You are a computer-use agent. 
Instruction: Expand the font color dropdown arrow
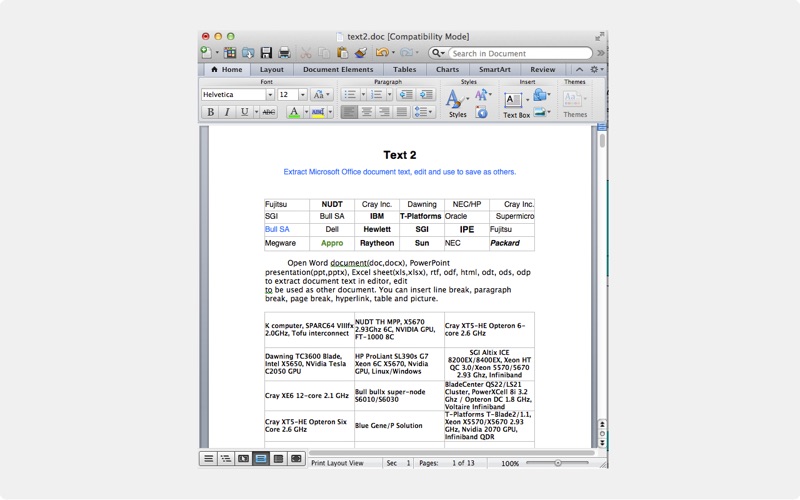[306, 112]
